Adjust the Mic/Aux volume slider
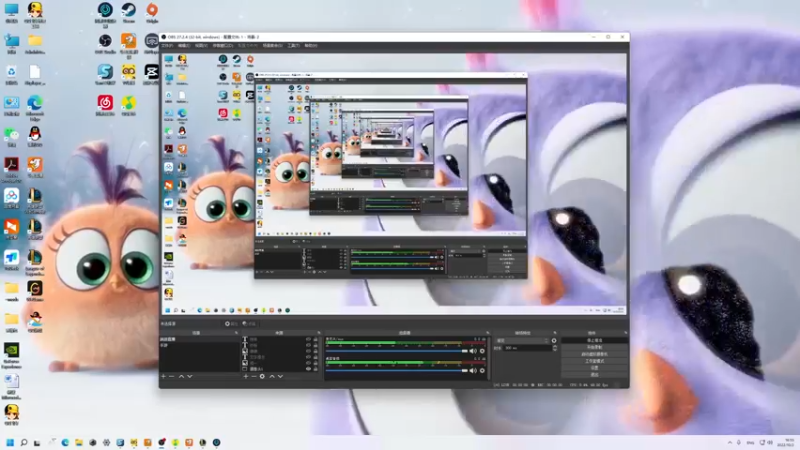Screen dimensions: 800x450 point(396,351)
